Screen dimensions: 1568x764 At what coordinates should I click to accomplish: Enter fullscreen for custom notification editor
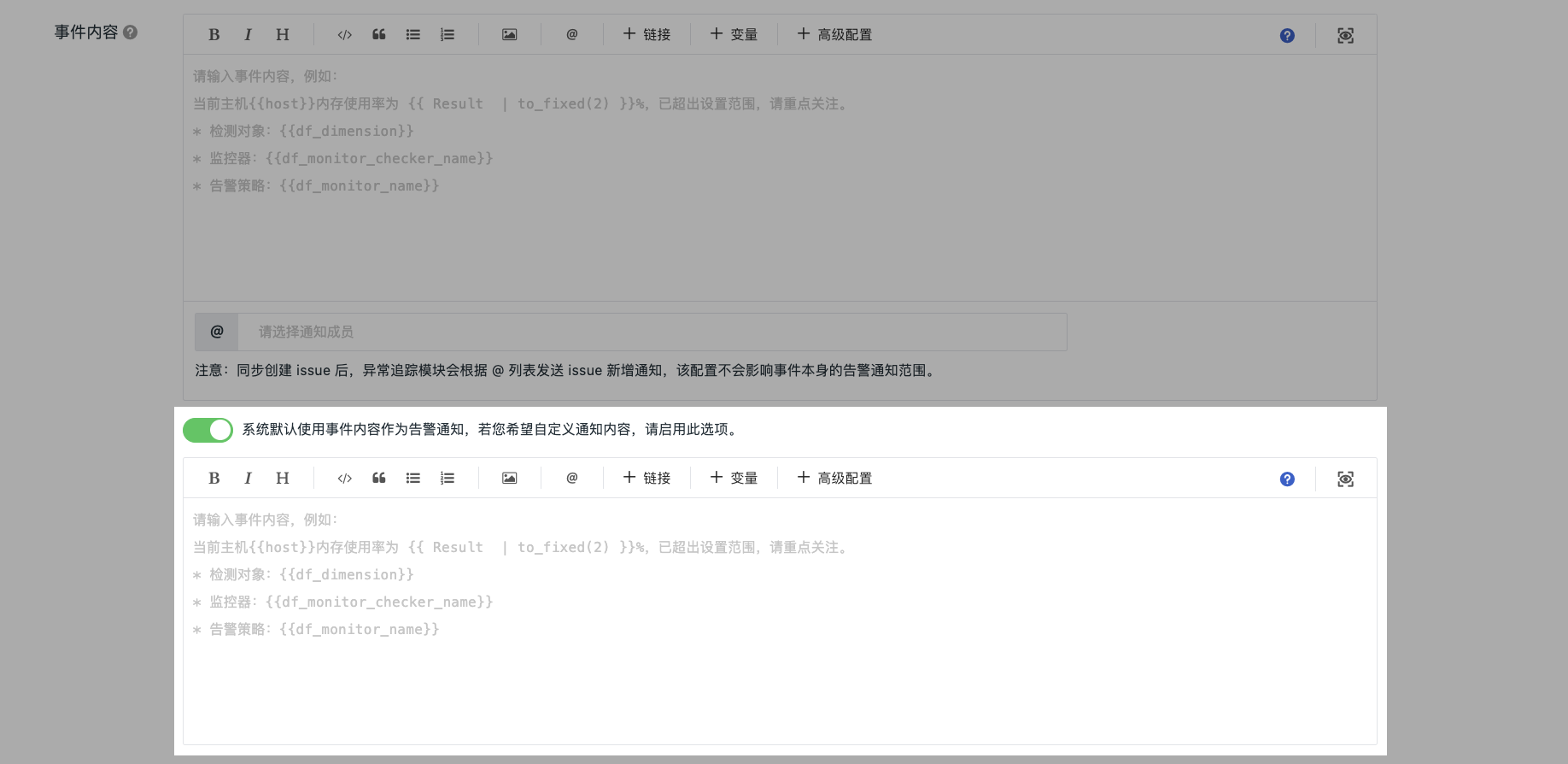pos(1345,479)
